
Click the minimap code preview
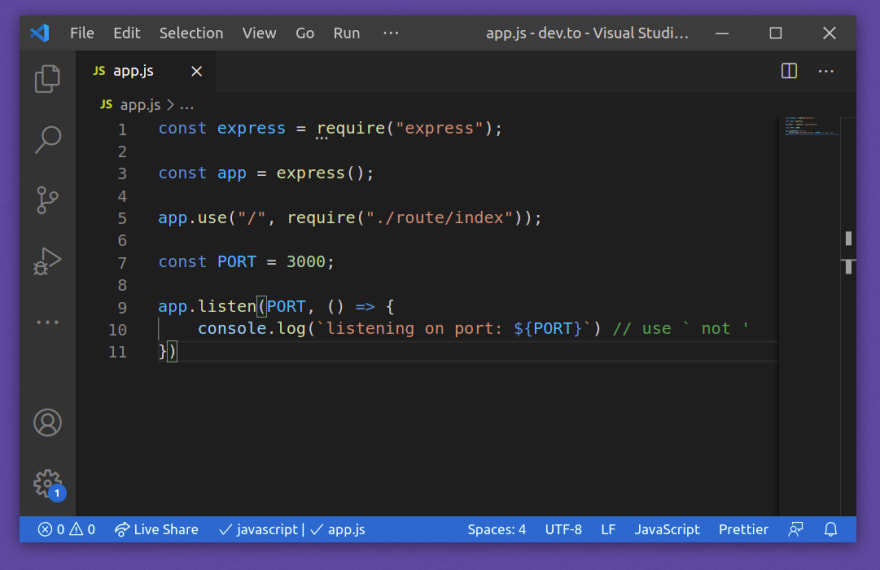point(811,126)
